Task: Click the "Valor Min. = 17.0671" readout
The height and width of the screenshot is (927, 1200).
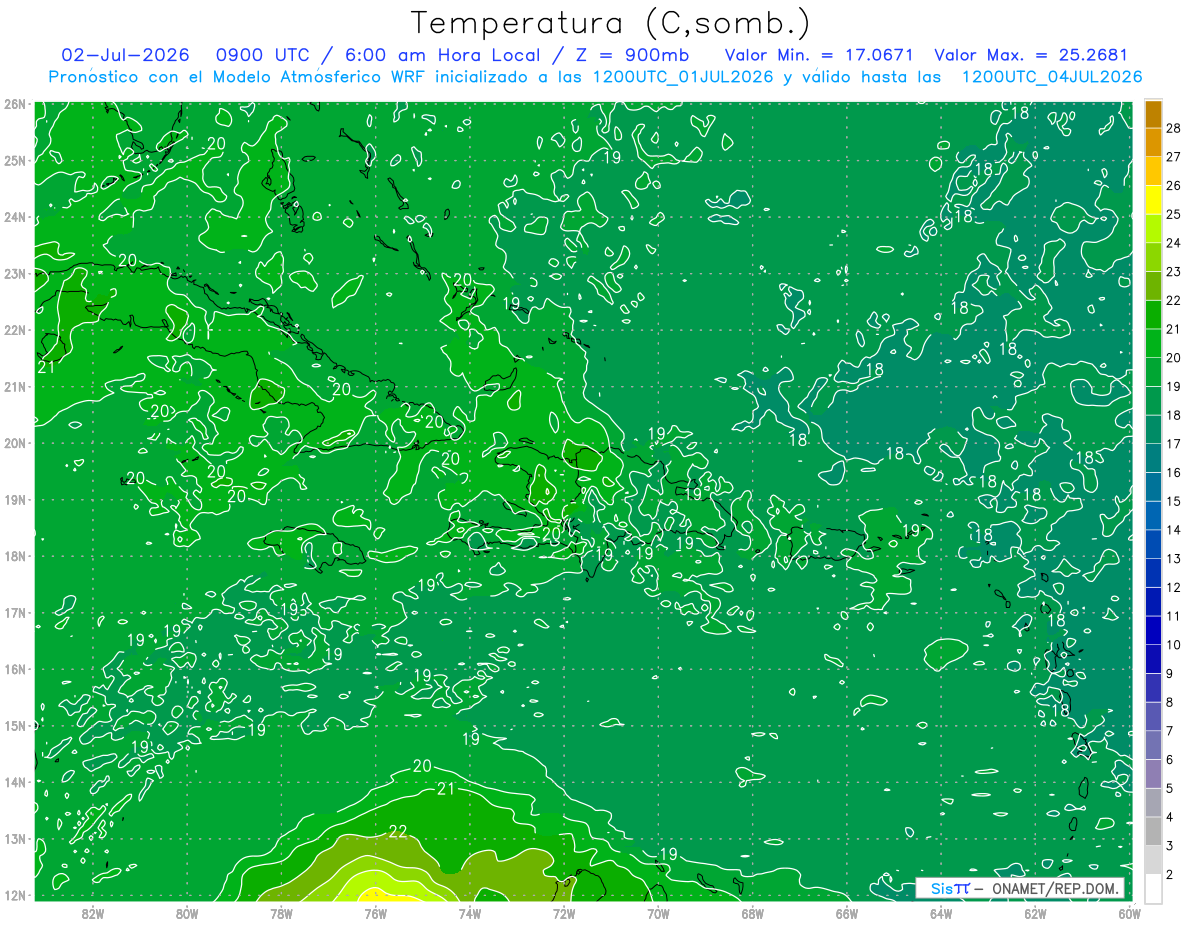Action: 819,55
